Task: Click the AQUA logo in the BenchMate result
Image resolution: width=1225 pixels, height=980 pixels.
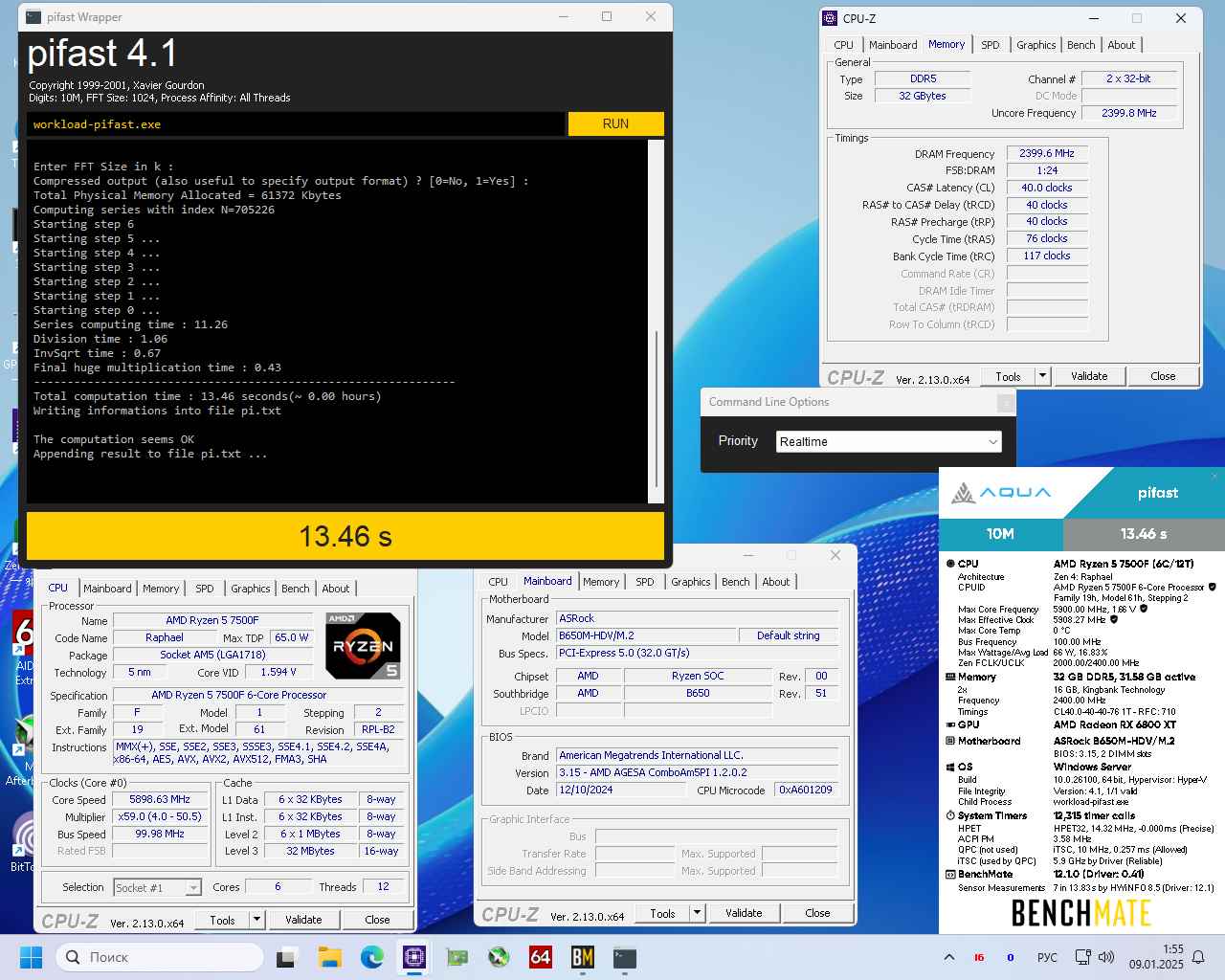Action: click(1001, 493)
